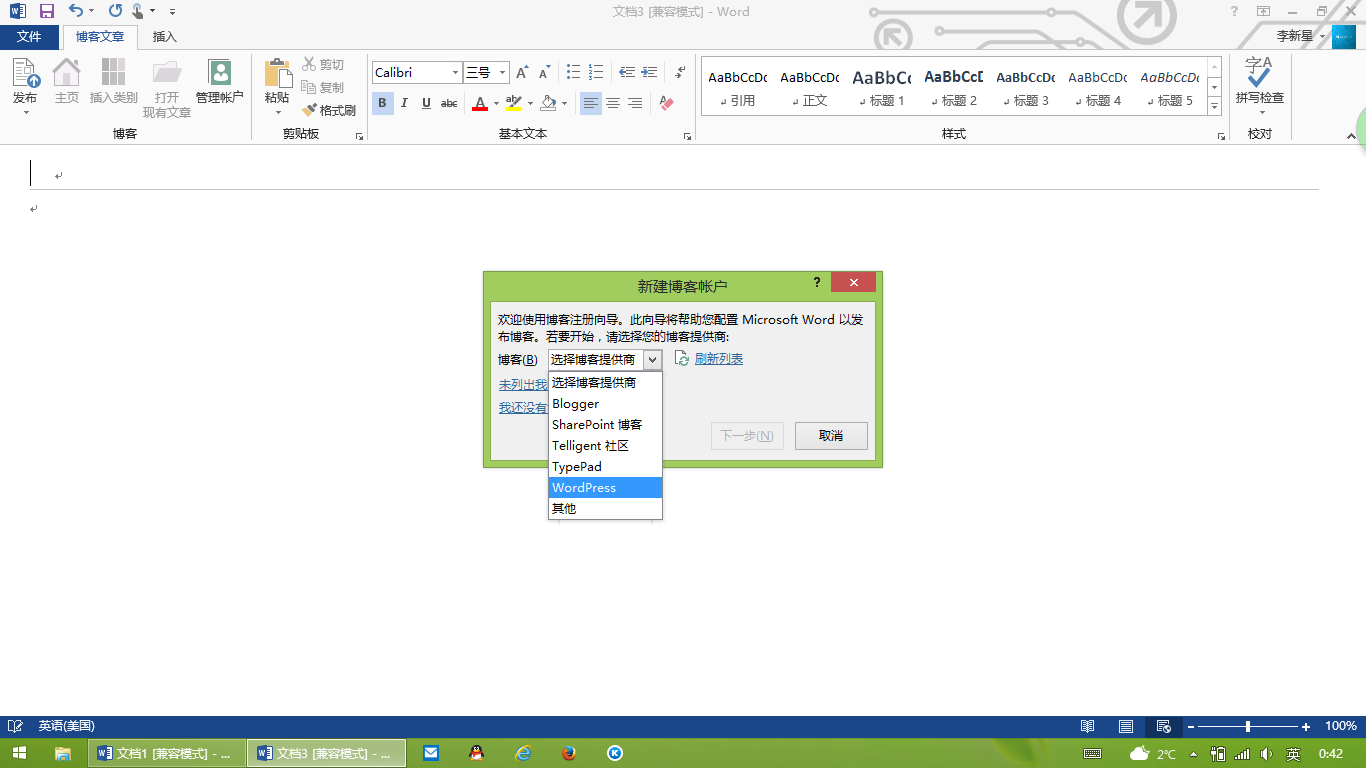The image size is (1366, 768).
Task: Click the Grow Font icon
Action: pos(521,73)
